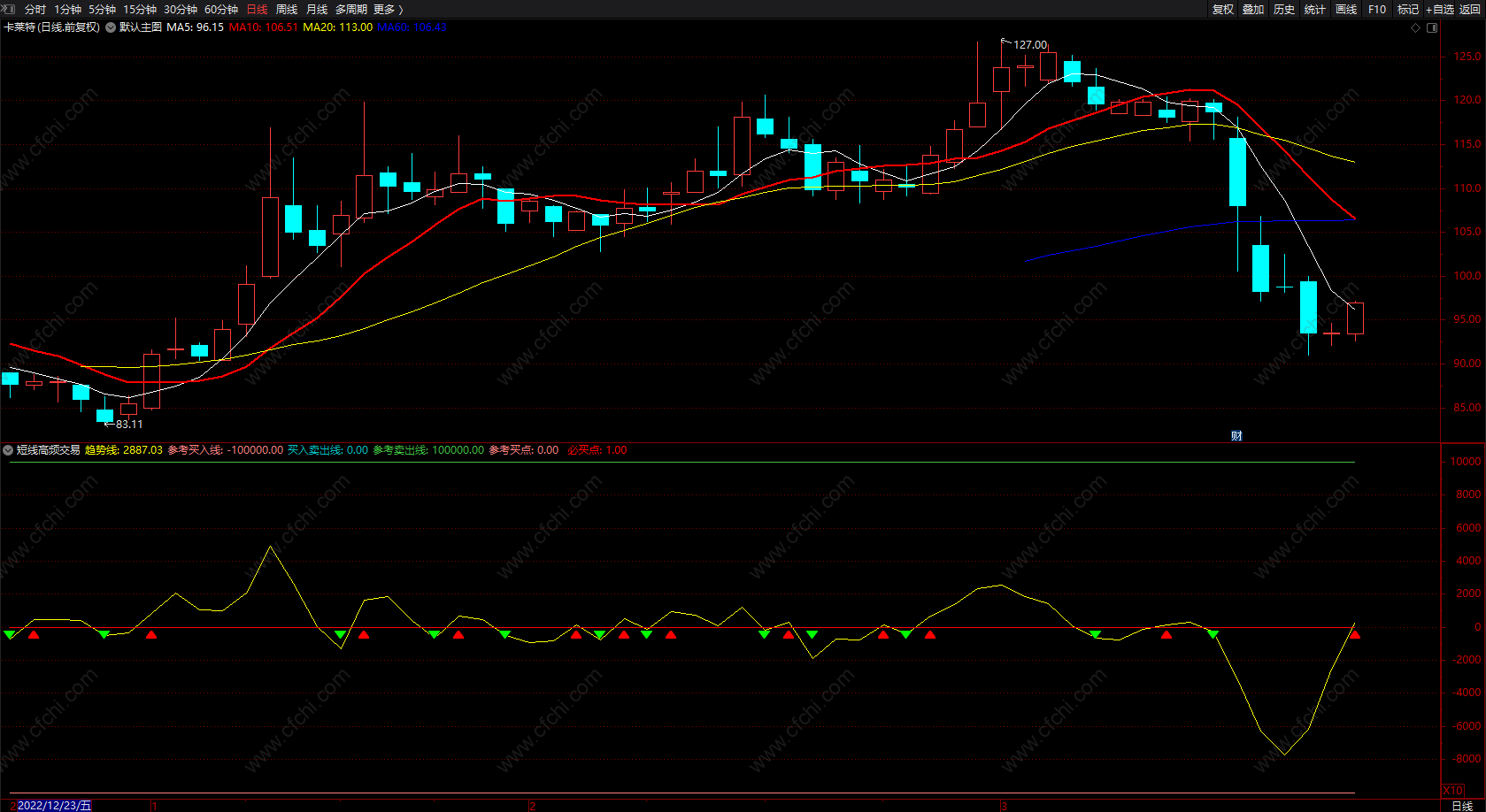Click the diamond icon in chart corner
Screen dimensions: 1486x812
(x=1416, y=27)
